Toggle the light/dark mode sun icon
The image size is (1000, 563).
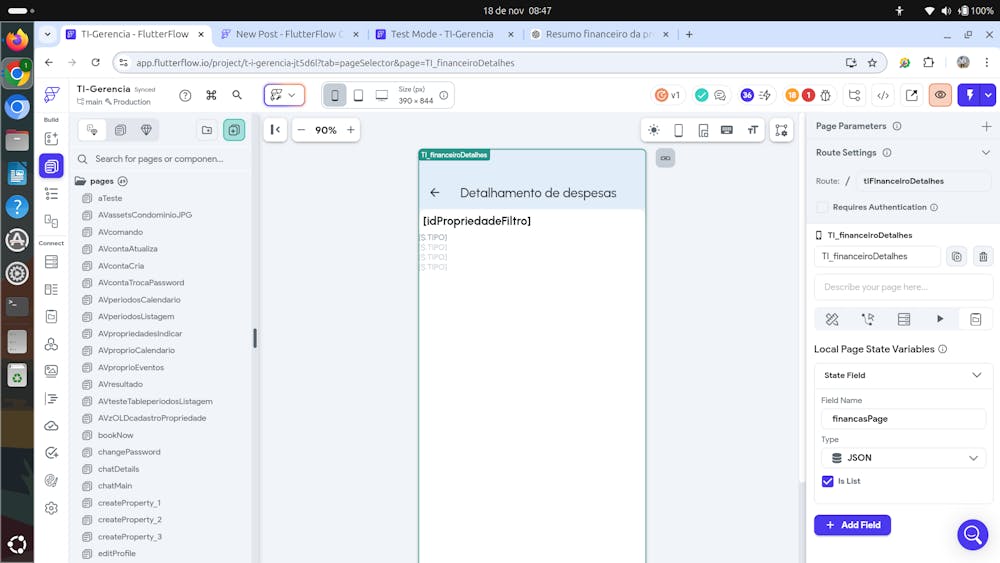654,130
